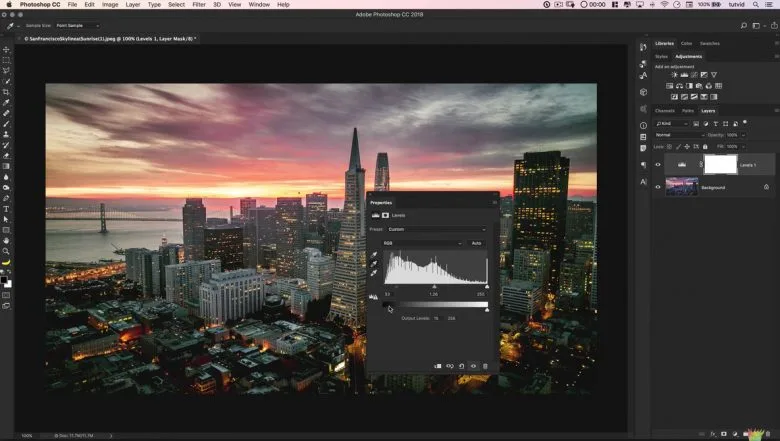The image size is (780, 441).
Task: Switch to the Swatches tab
Action: coord(709,44)
